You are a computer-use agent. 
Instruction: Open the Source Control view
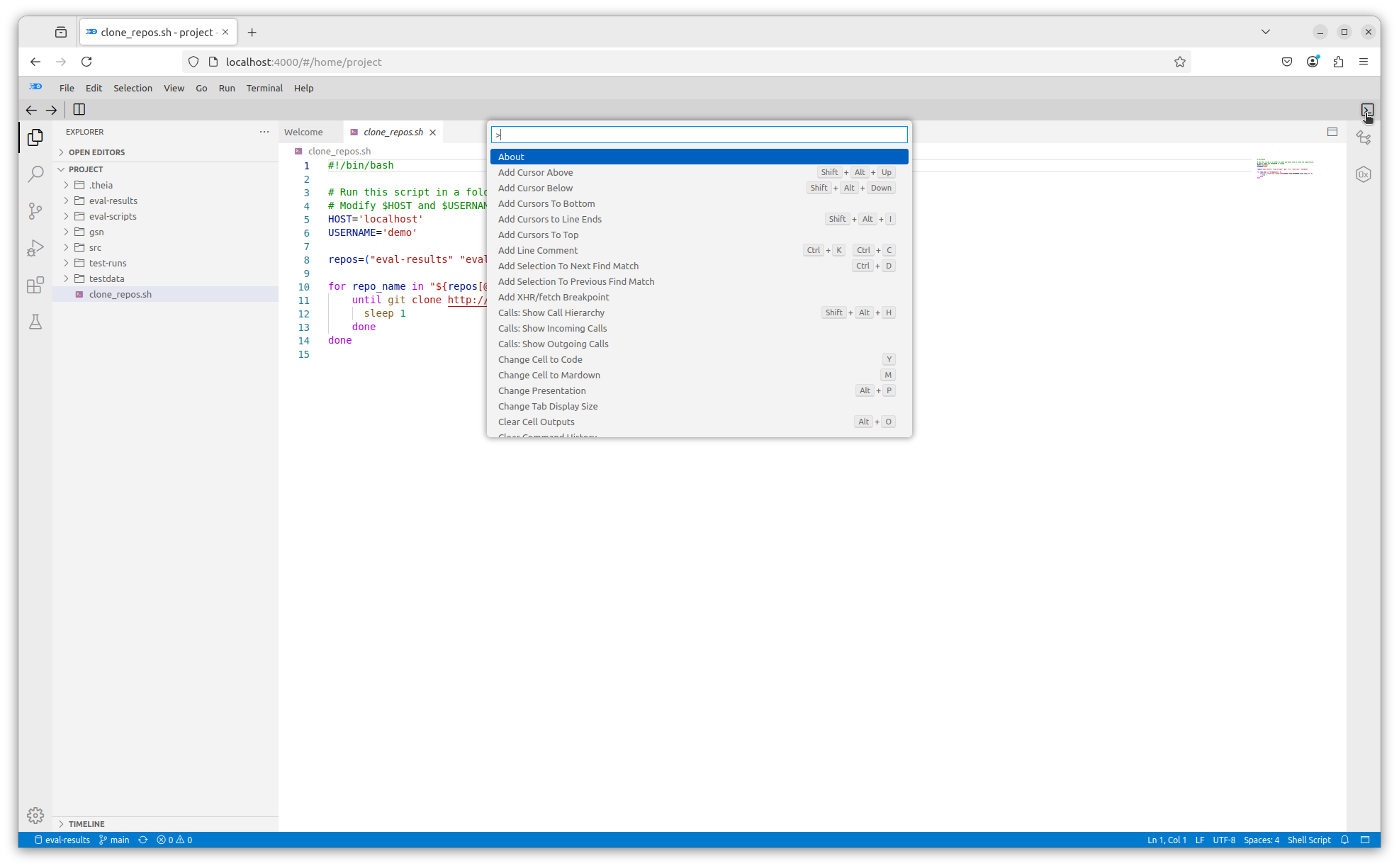click(35, 211)
